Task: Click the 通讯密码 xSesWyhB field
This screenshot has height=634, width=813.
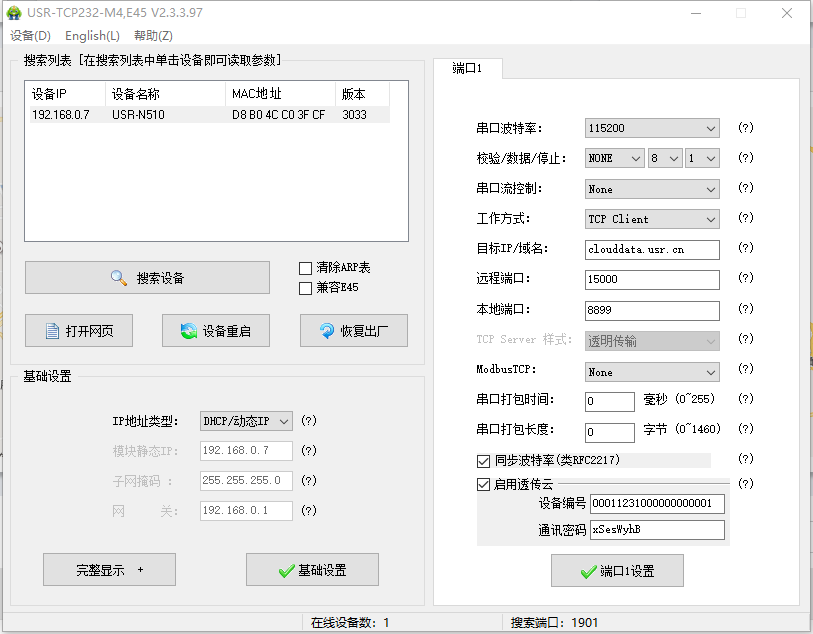Action: pos(657,530)
